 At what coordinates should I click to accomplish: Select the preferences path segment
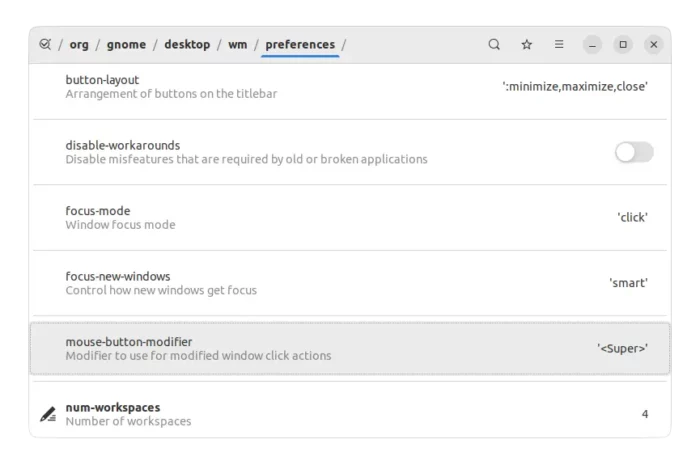(300, 45)
